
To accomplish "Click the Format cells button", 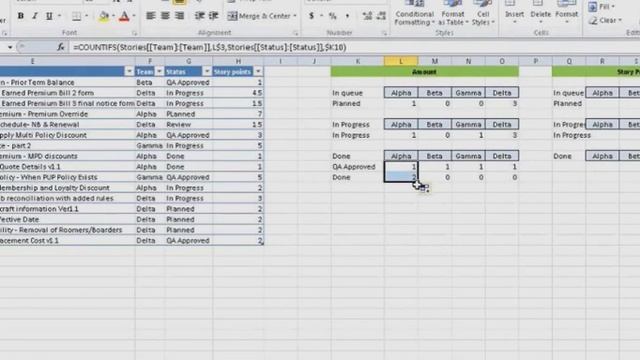I will coord(567,12).
